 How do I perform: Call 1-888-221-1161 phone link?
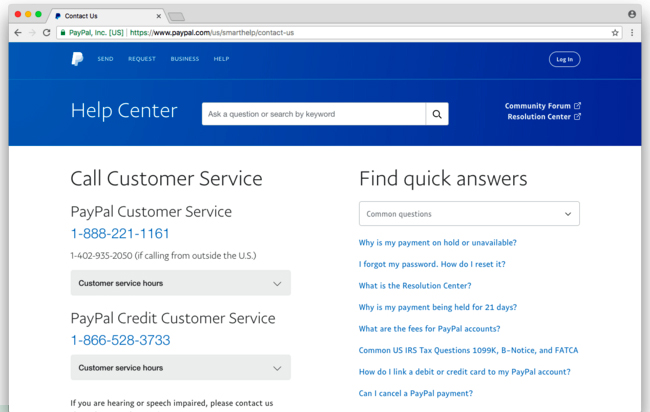tap(120, 234)
